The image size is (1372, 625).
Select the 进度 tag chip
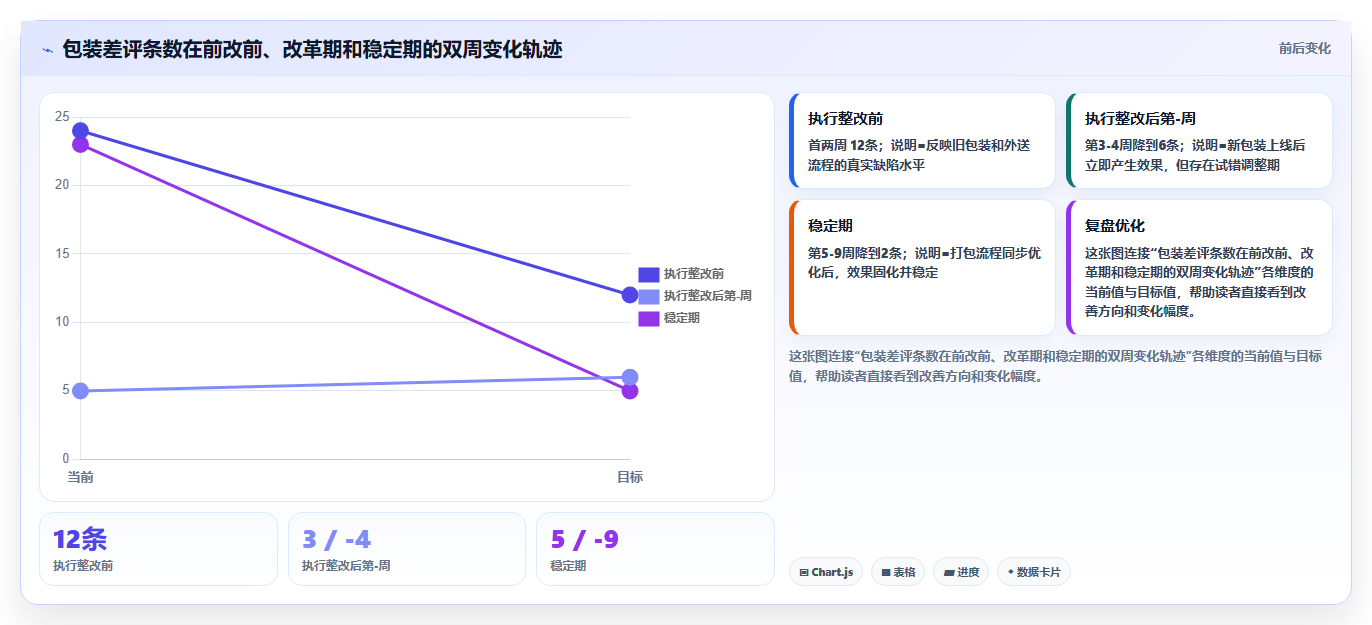coord(961,572)
